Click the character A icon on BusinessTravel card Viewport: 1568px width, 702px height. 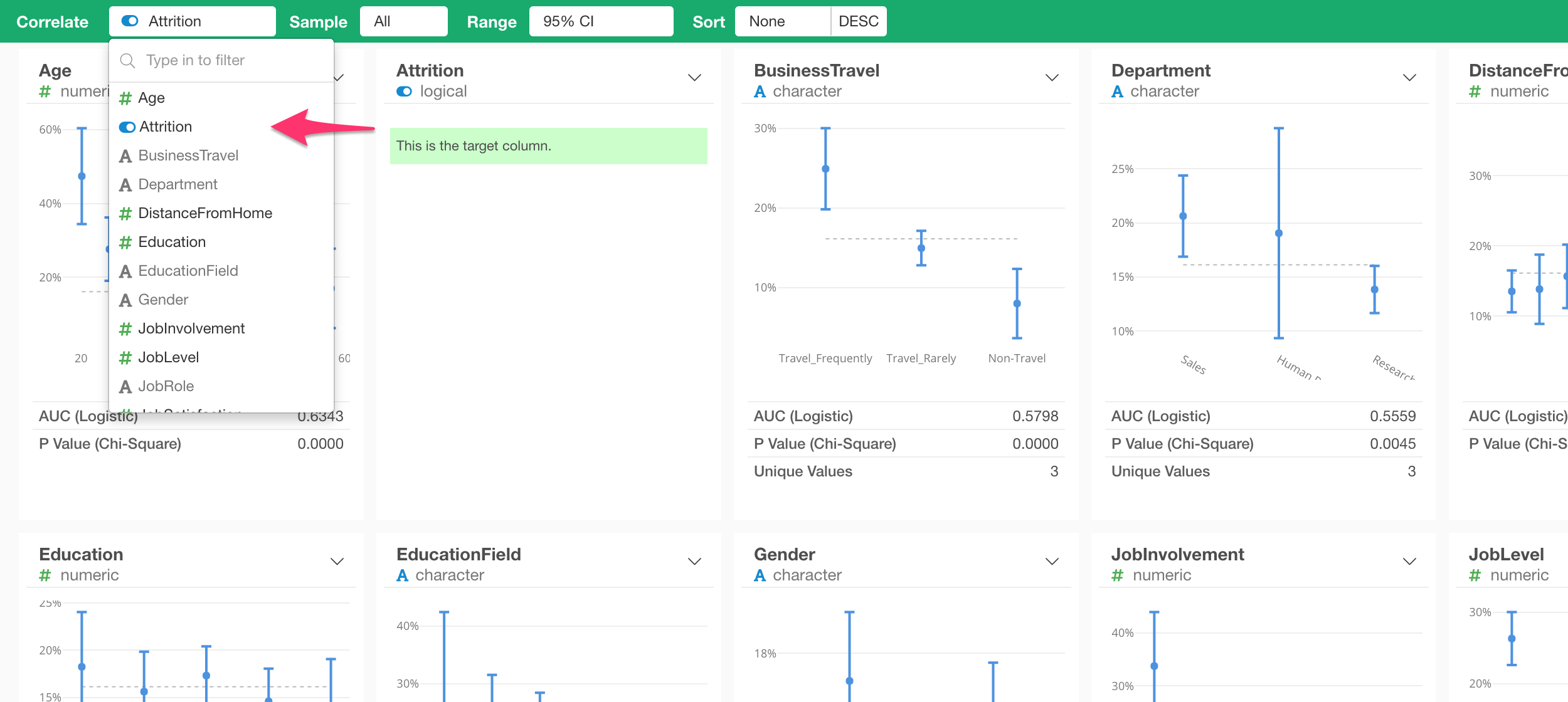pos(760,92)
